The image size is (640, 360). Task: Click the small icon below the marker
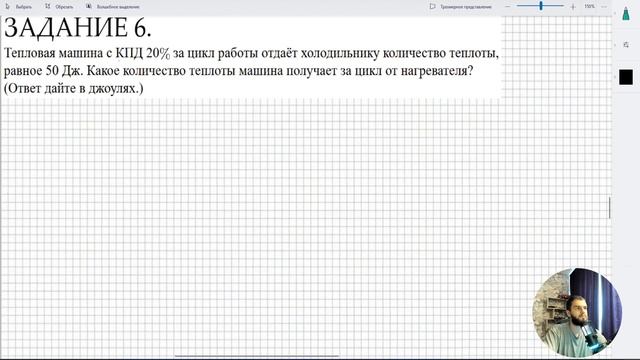click(x=626, y=45)
